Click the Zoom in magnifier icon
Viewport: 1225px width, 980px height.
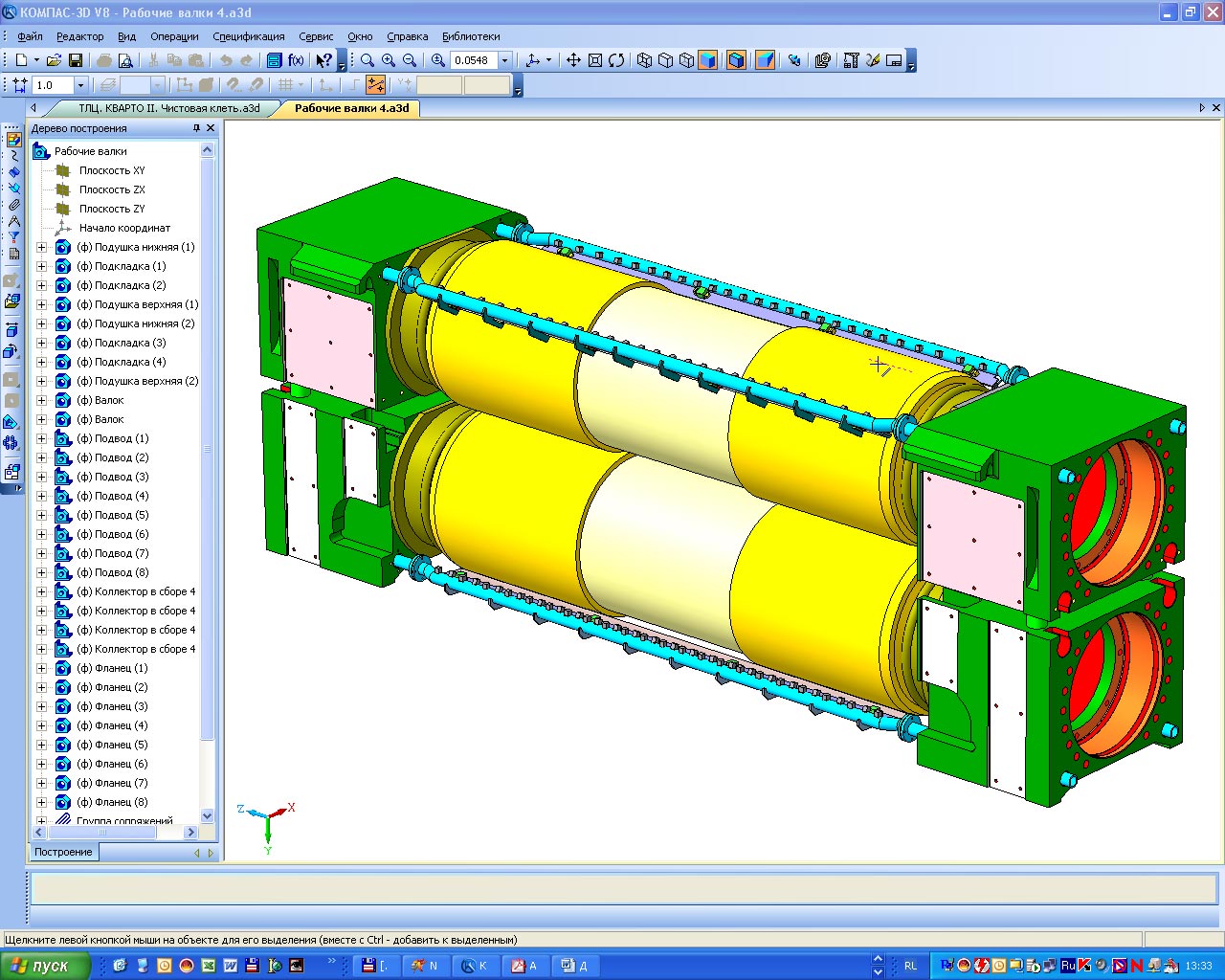(389, 60)
